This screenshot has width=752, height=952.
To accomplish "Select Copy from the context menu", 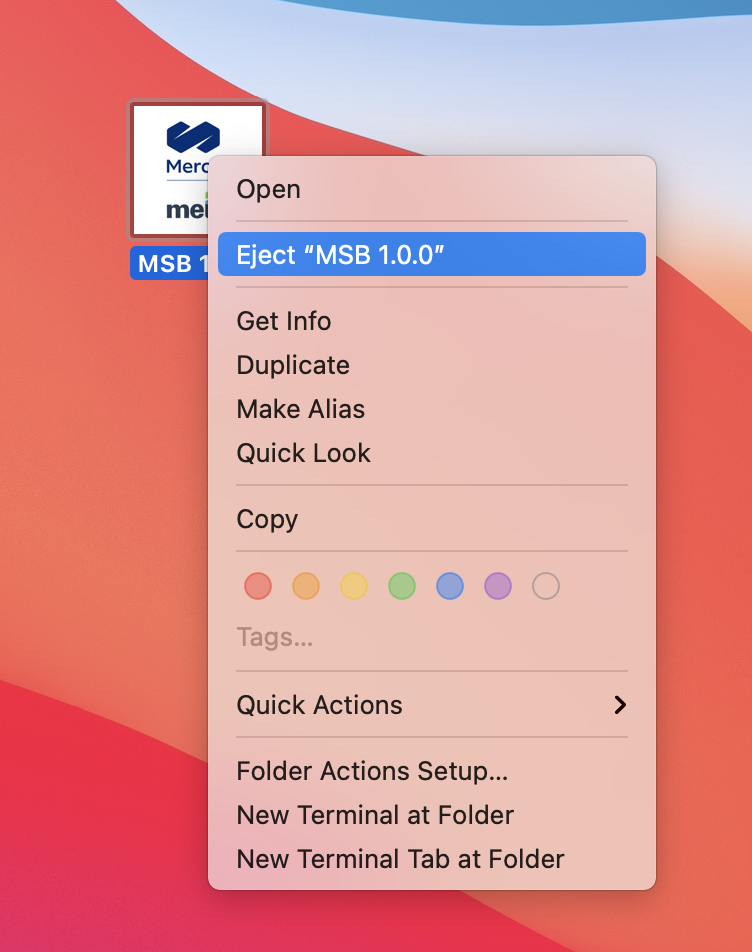I will pyautogui.click(x=267, y=519).
